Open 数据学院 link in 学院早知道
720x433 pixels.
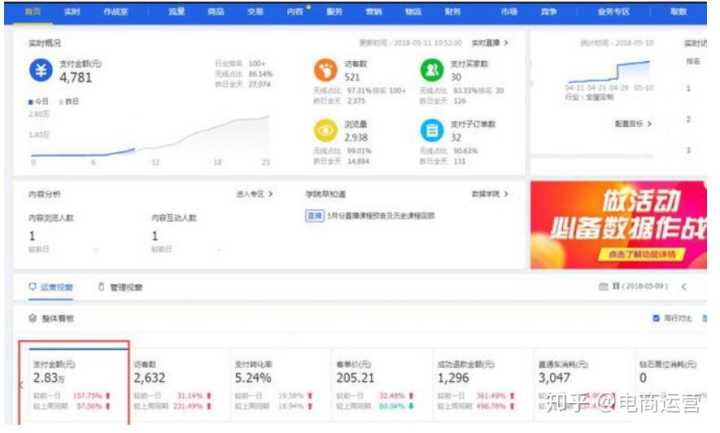tap(489, 194)
